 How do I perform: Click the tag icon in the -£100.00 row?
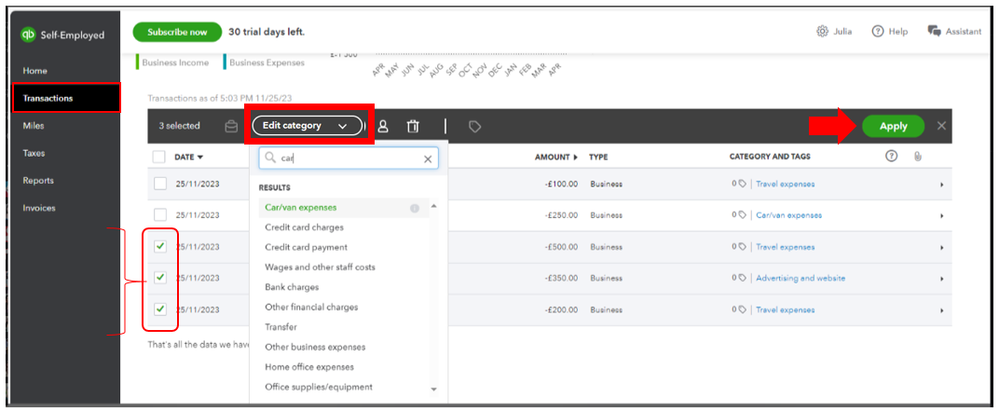click(742, 184)
